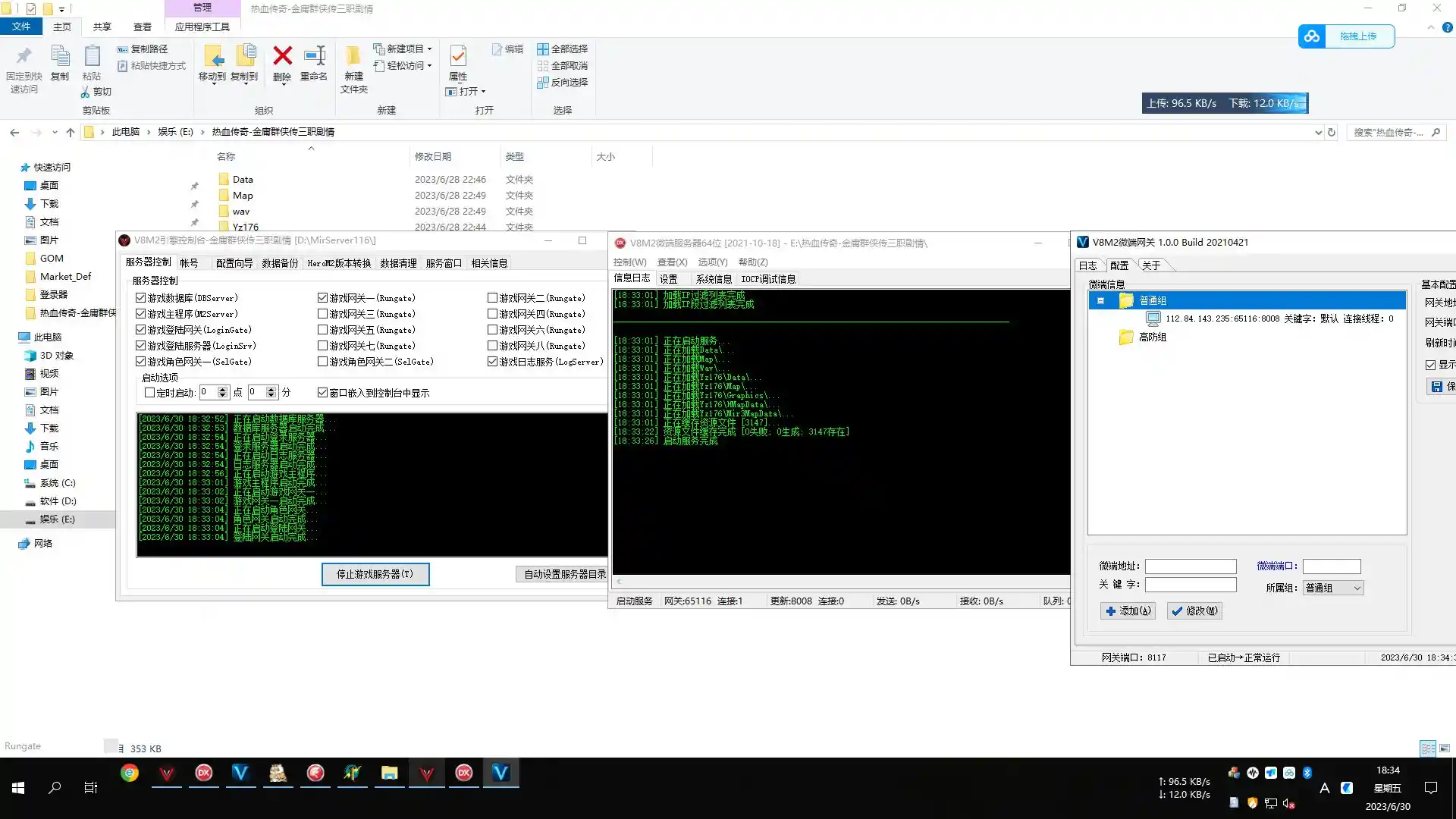The width and height of the screenshot is (1456, 819).
Task: Expand 轻松访问 dropdown in ribbon
Action: coord(429,65)
